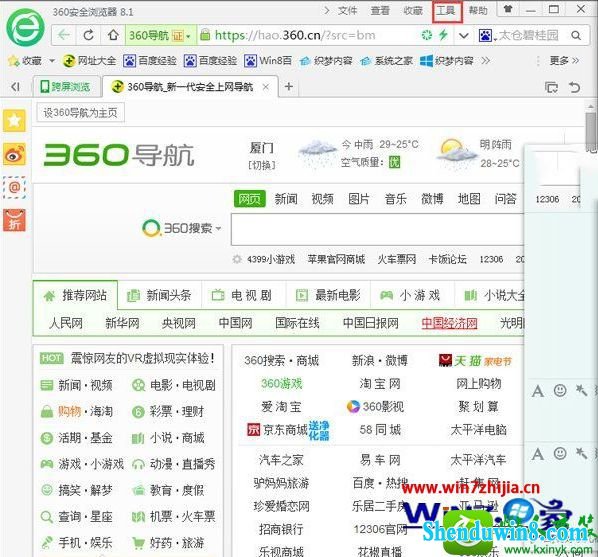Click the undo closed tab arrow icon
598x557 pixels.
pos(574,87)
